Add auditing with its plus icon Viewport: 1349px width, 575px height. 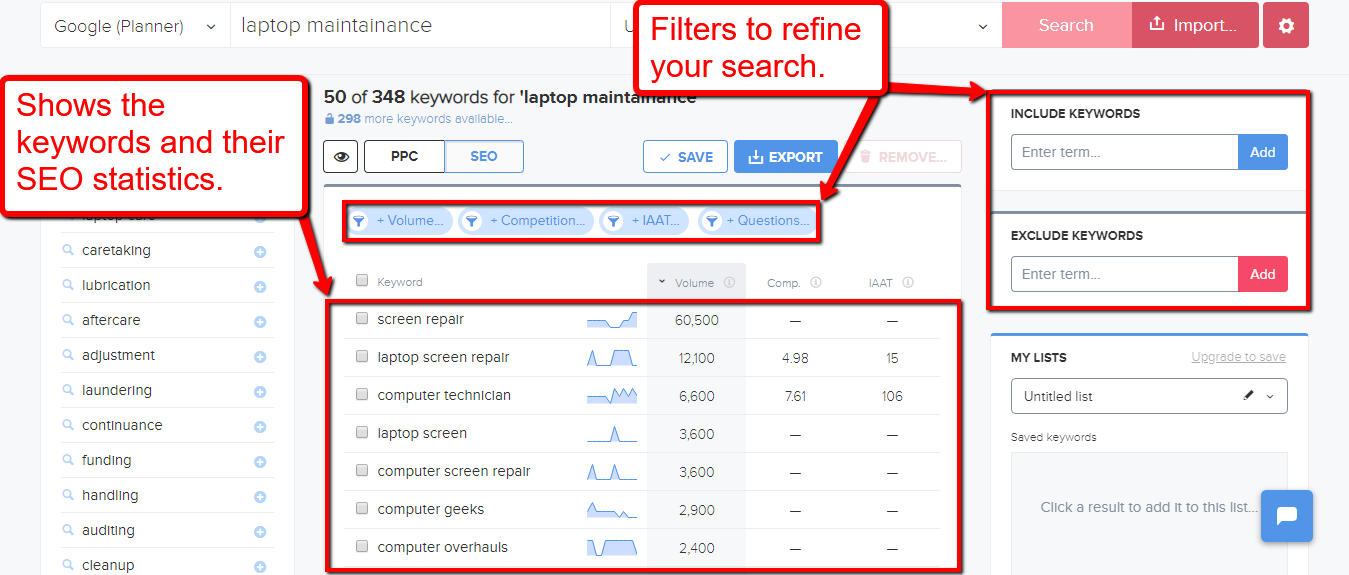pyautogui.click(x=260, y=532)
